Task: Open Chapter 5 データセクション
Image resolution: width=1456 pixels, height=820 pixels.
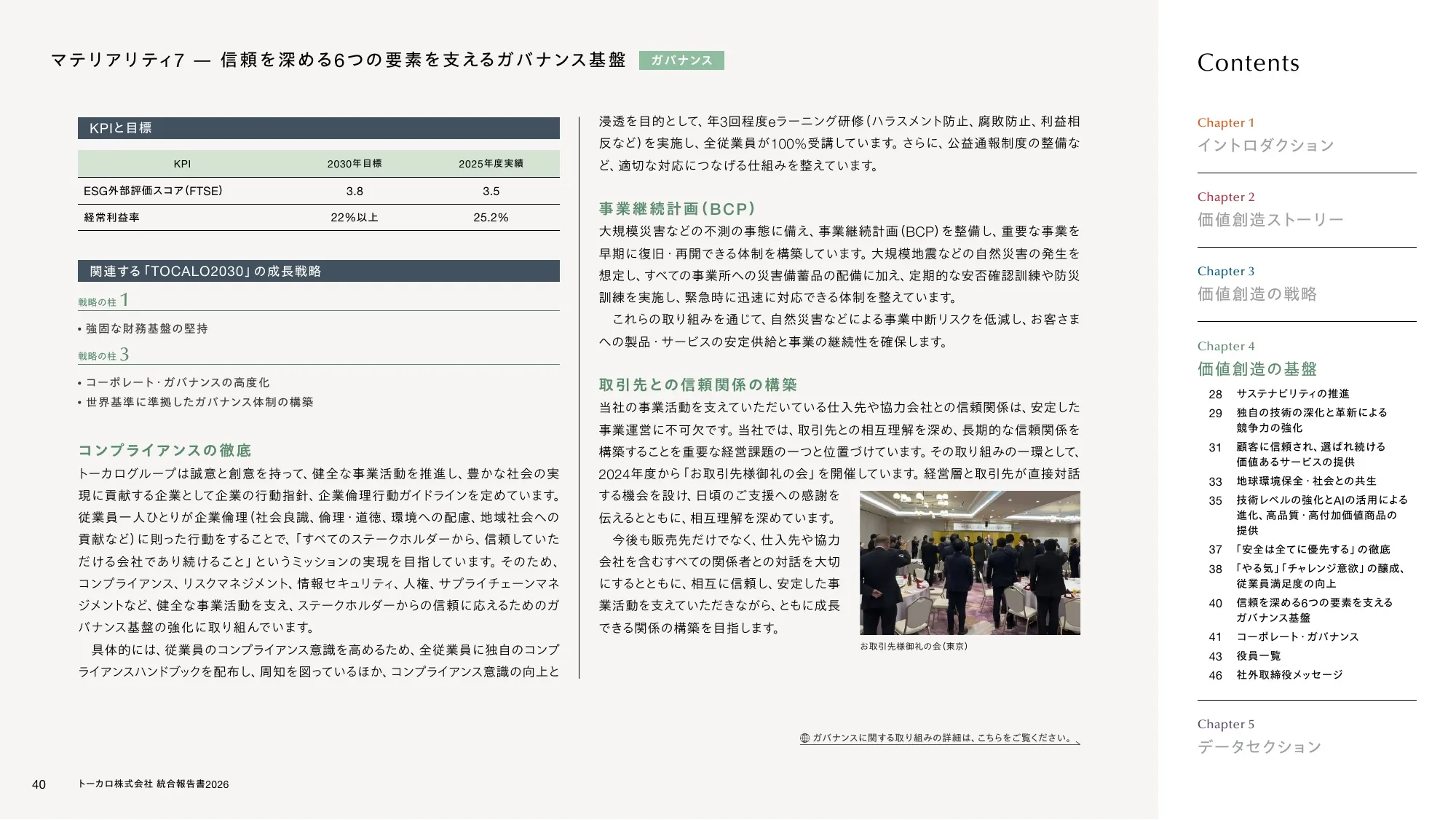Action: click(x=1259, y=736)
